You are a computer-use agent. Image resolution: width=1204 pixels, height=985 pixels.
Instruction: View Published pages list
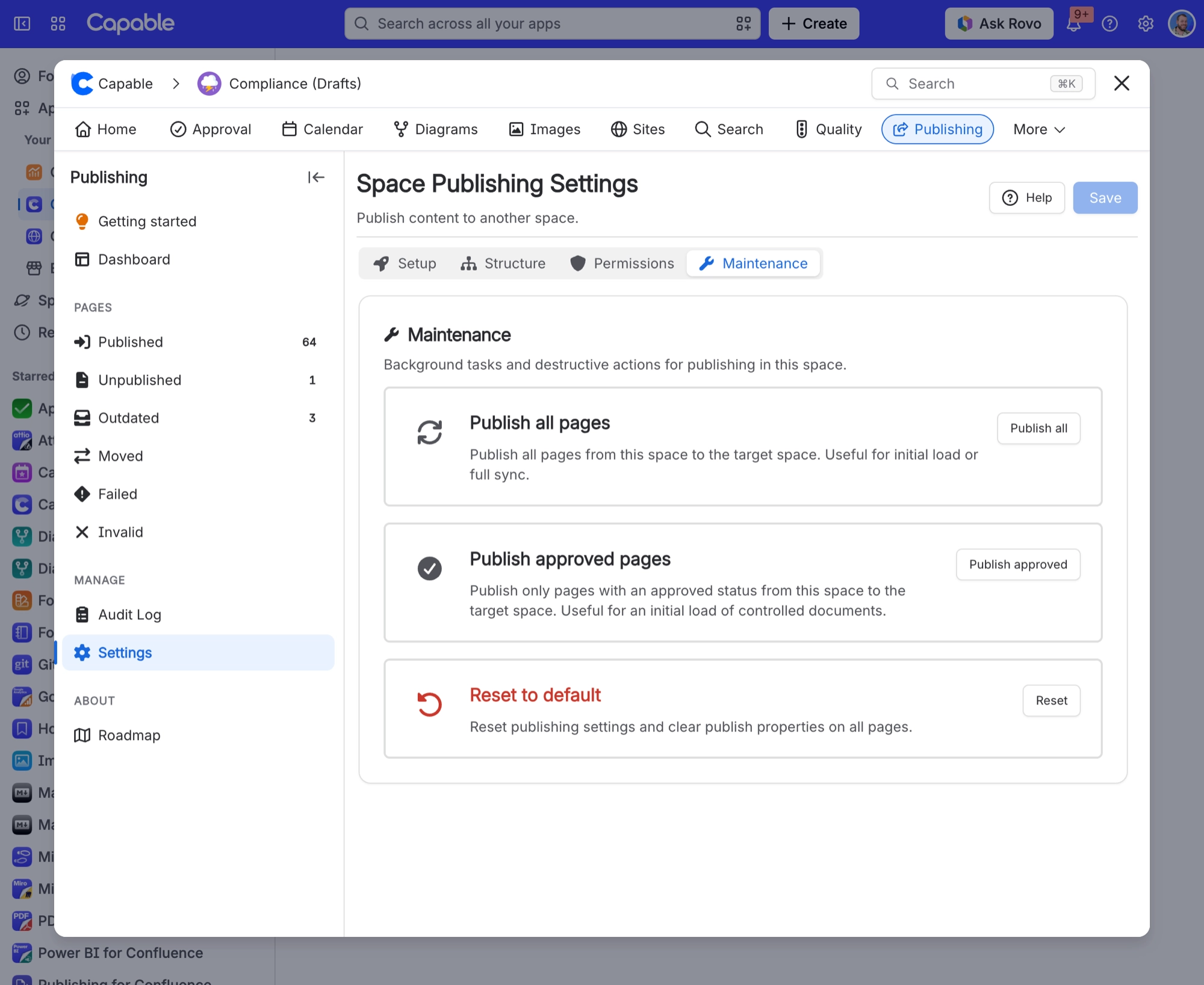pos(198,342)
